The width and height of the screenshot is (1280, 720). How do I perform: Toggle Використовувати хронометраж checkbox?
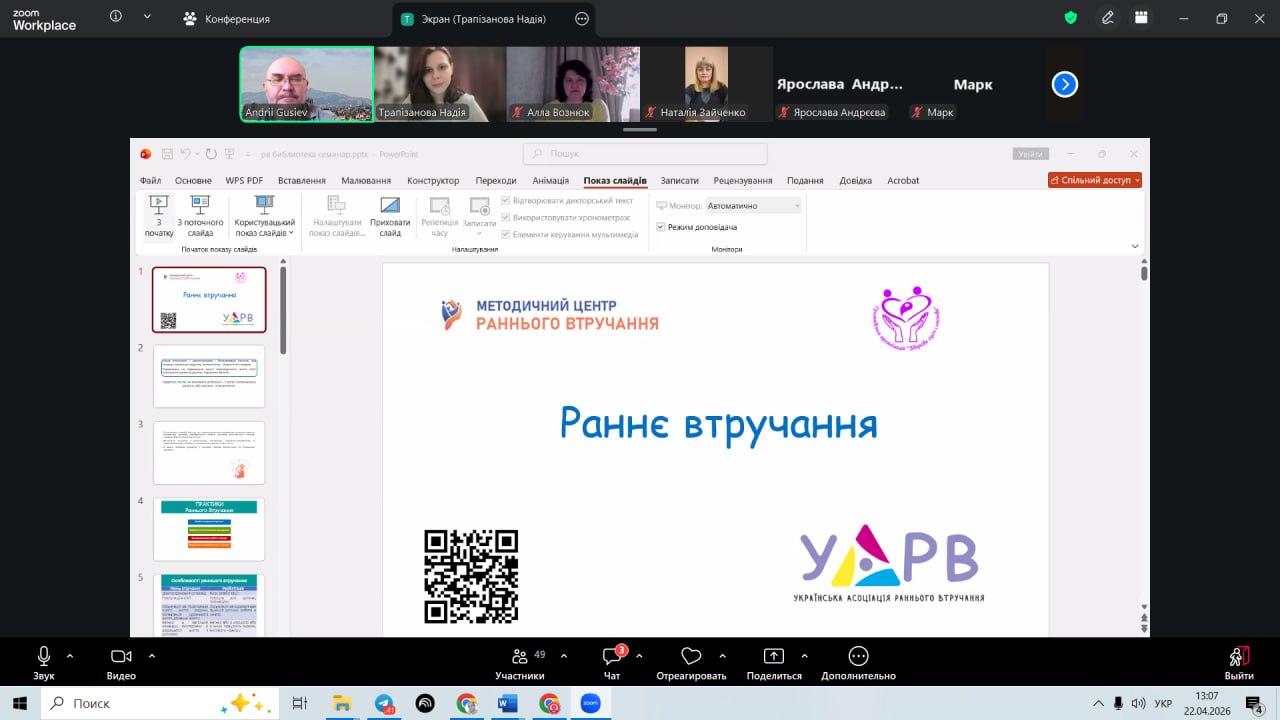tap(505, 217)
